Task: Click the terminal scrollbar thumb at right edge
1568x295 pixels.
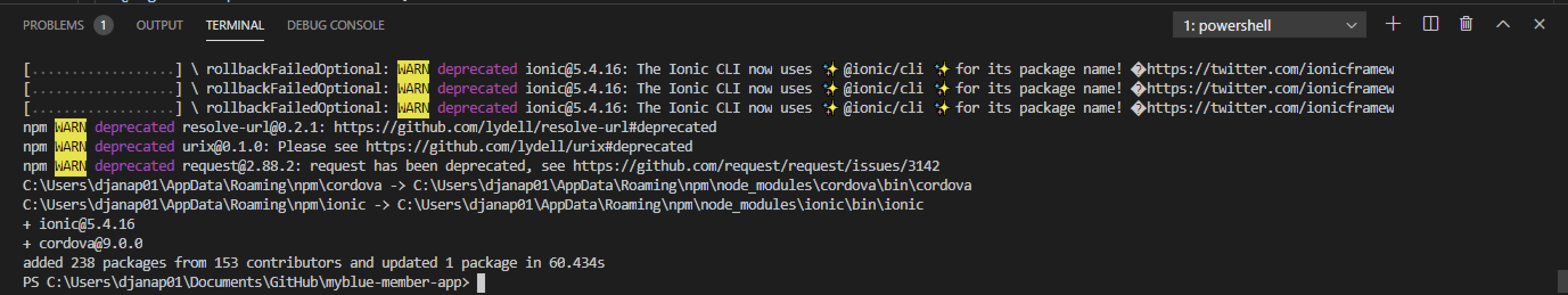Action: tap(1562, 281)
